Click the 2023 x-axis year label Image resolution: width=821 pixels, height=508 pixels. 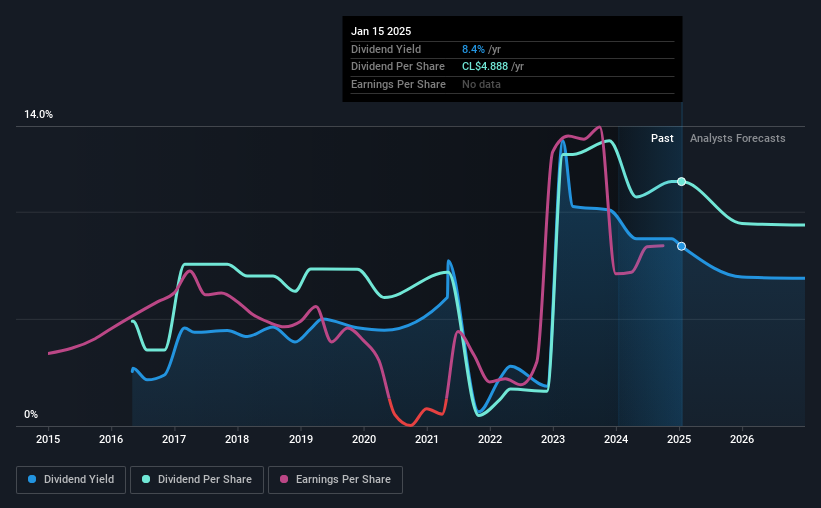(552, 439)
